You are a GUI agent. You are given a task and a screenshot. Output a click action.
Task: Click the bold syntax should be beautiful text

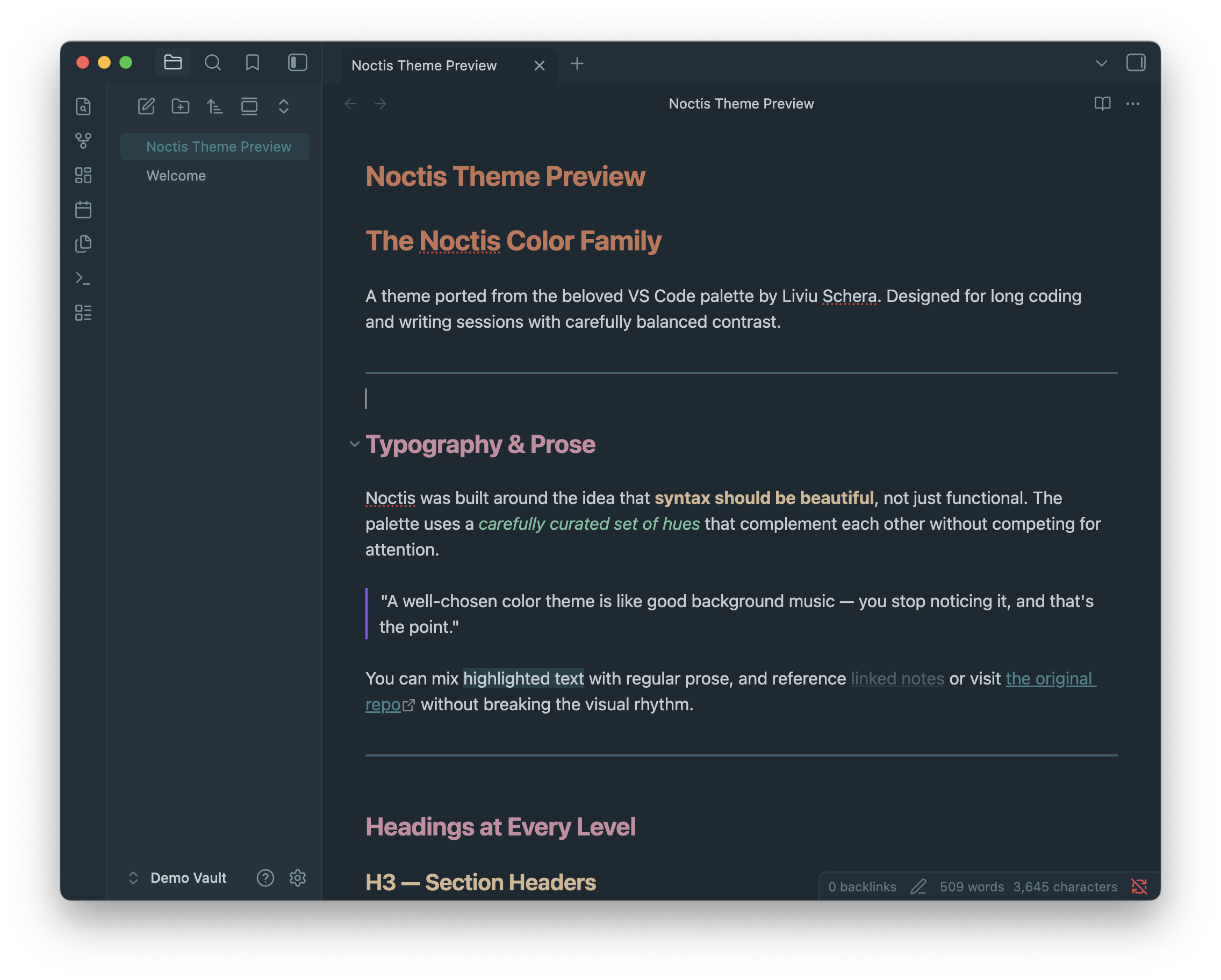764,498
